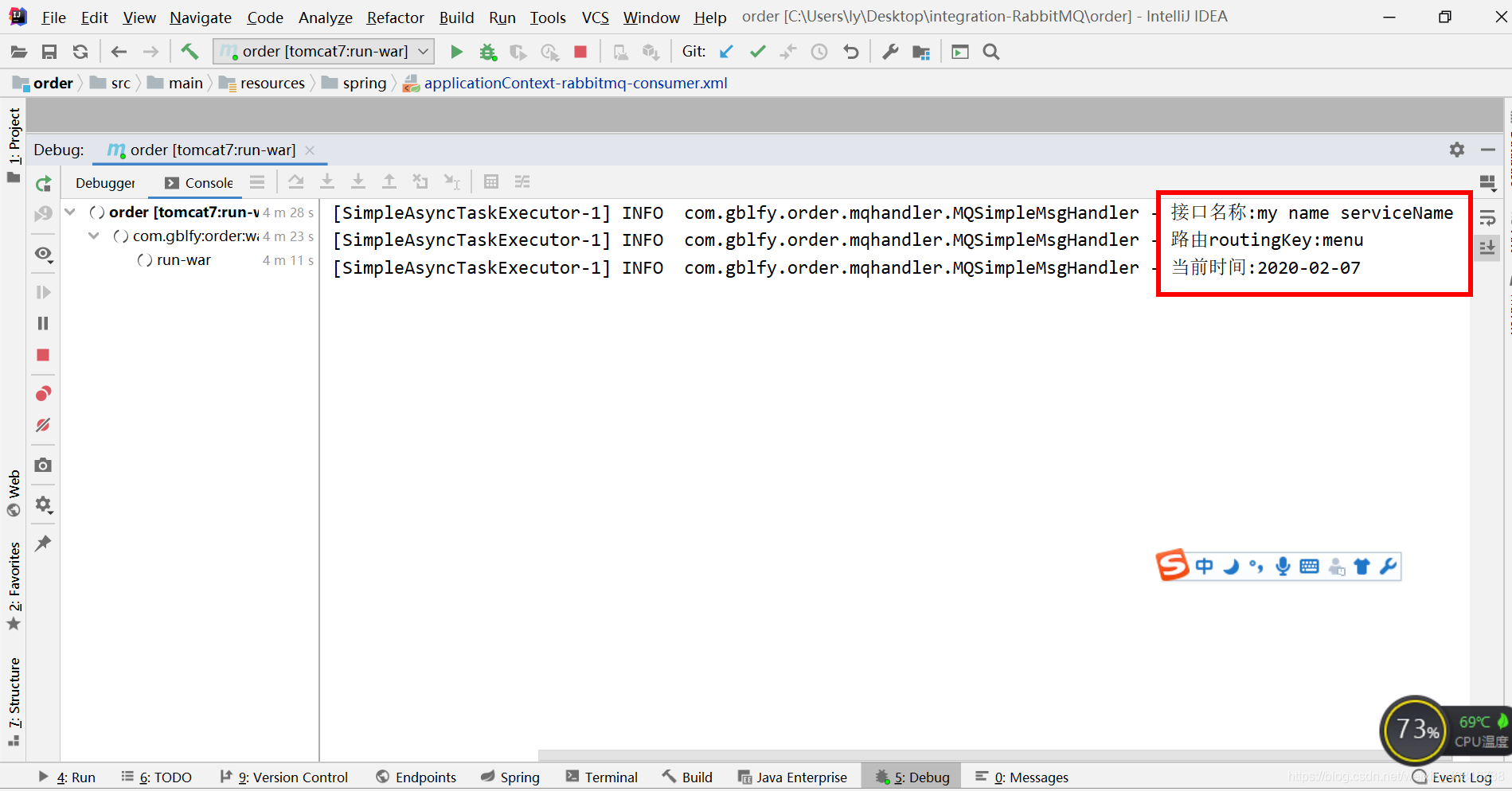Open the Terminal tool window
Image resolution: width=1512 pixels, height=791 pixels.
pyautogui.click(x=601, y=777)
